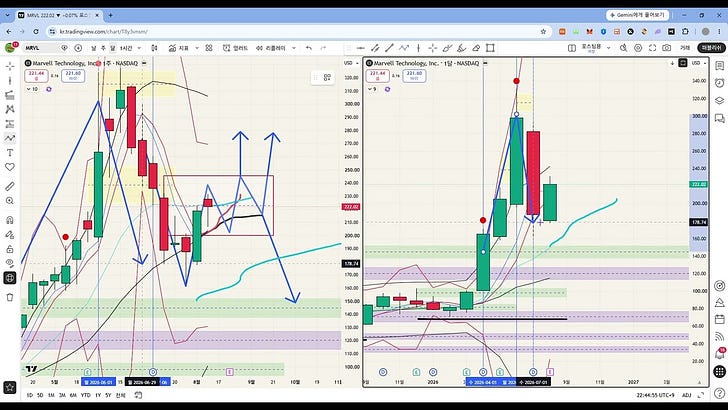The image size is (728, 410).
Task: Select the eraser tool in favorites toolbar
Action: (476, 48)
